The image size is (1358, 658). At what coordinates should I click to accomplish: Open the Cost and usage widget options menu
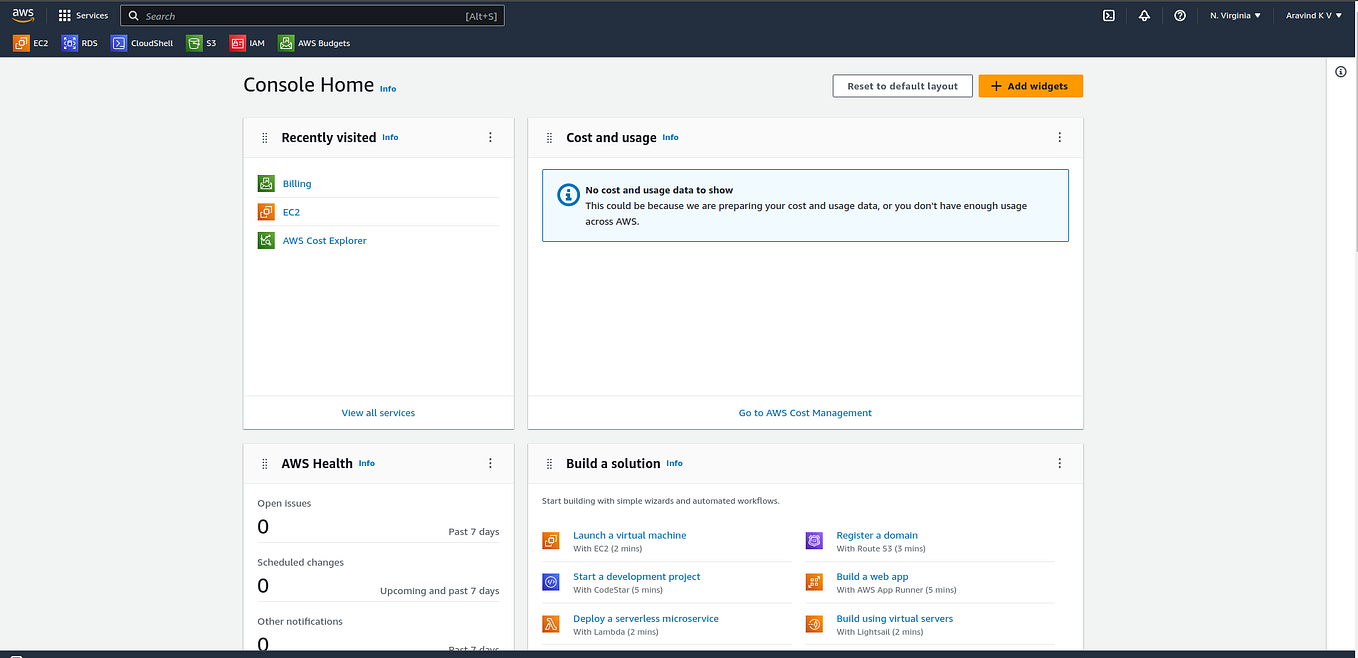click(1059, 137)
